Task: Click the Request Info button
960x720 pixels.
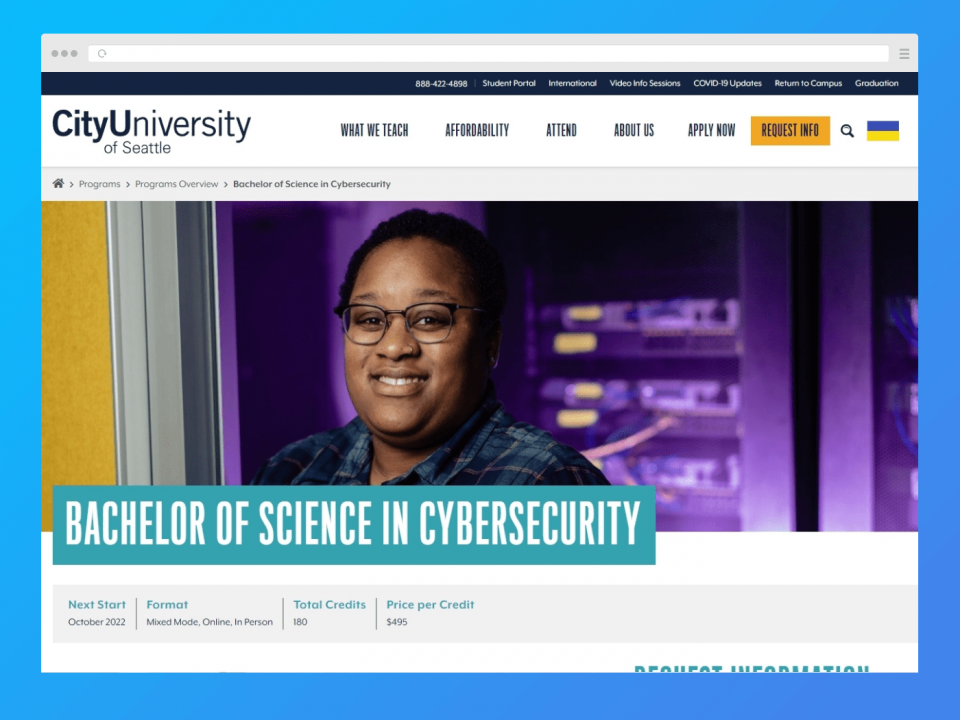Action: click(x=790, y=130)
